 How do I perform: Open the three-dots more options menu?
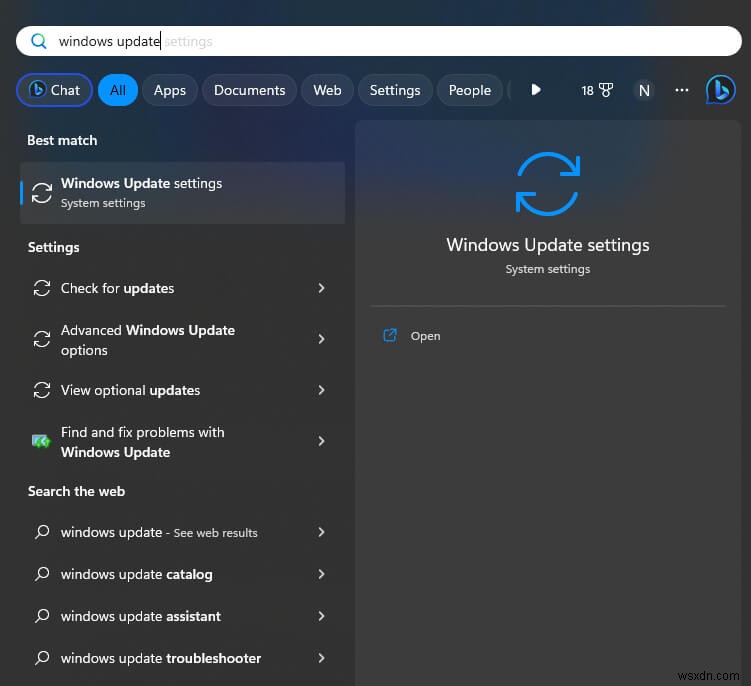pos(682,90)
